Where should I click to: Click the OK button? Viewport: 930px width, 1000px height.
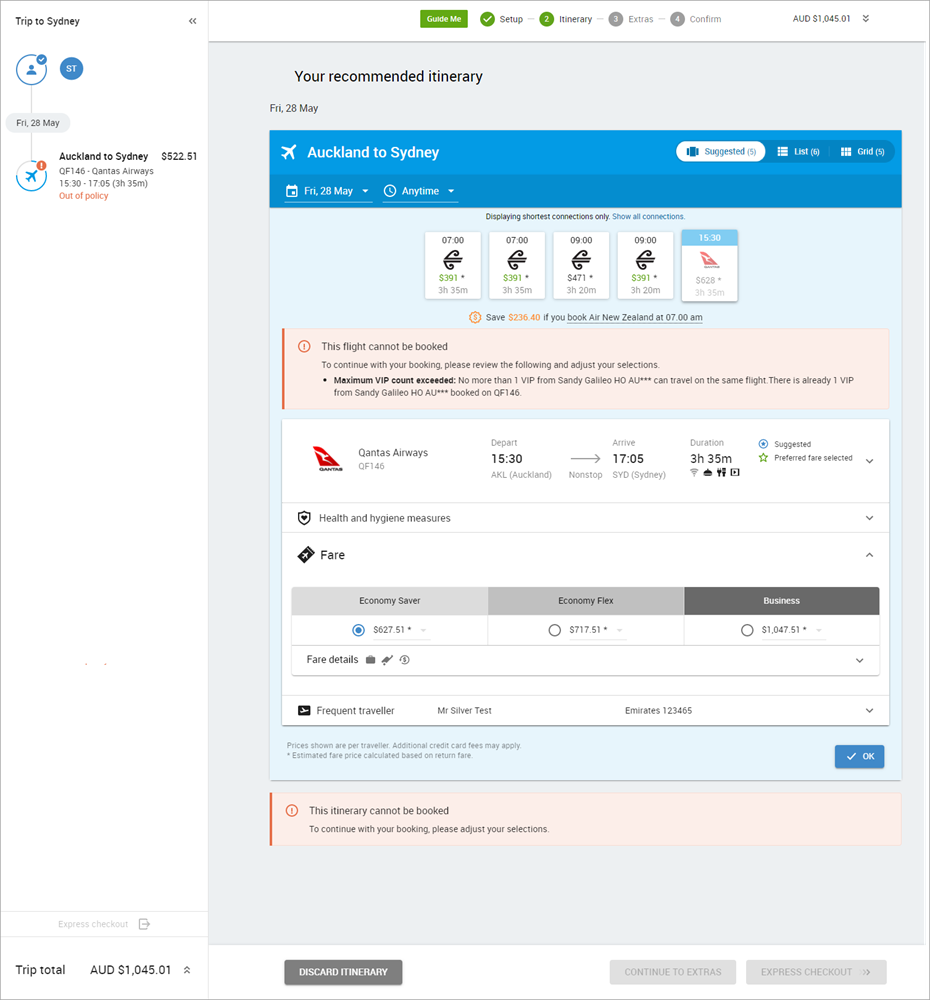point(859,756)
